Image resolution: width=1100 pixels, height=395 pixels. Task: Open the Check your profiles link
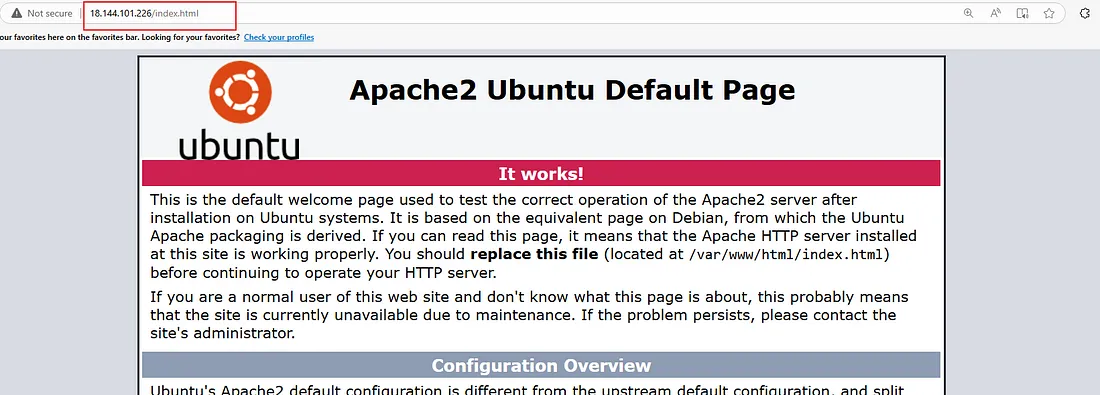click(x=279, y=37)
